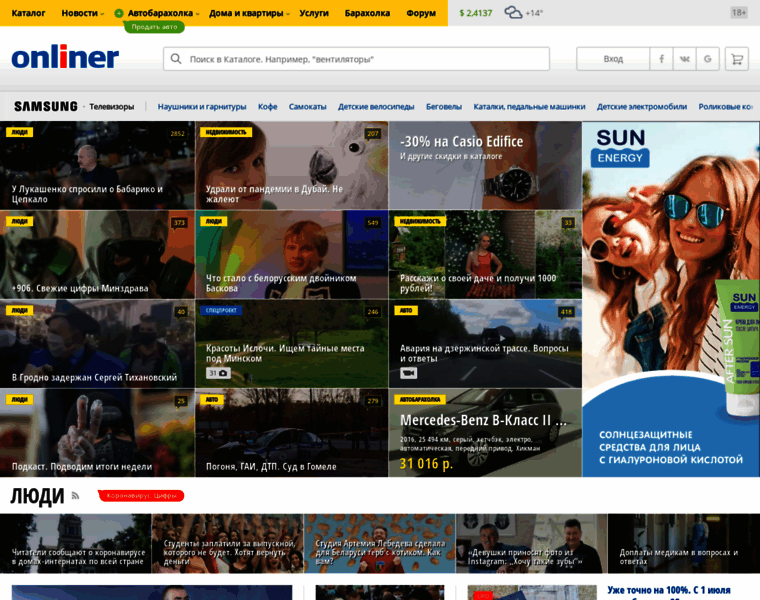Open Mercedes-Benz B-Класс II listing

point(485,433)
